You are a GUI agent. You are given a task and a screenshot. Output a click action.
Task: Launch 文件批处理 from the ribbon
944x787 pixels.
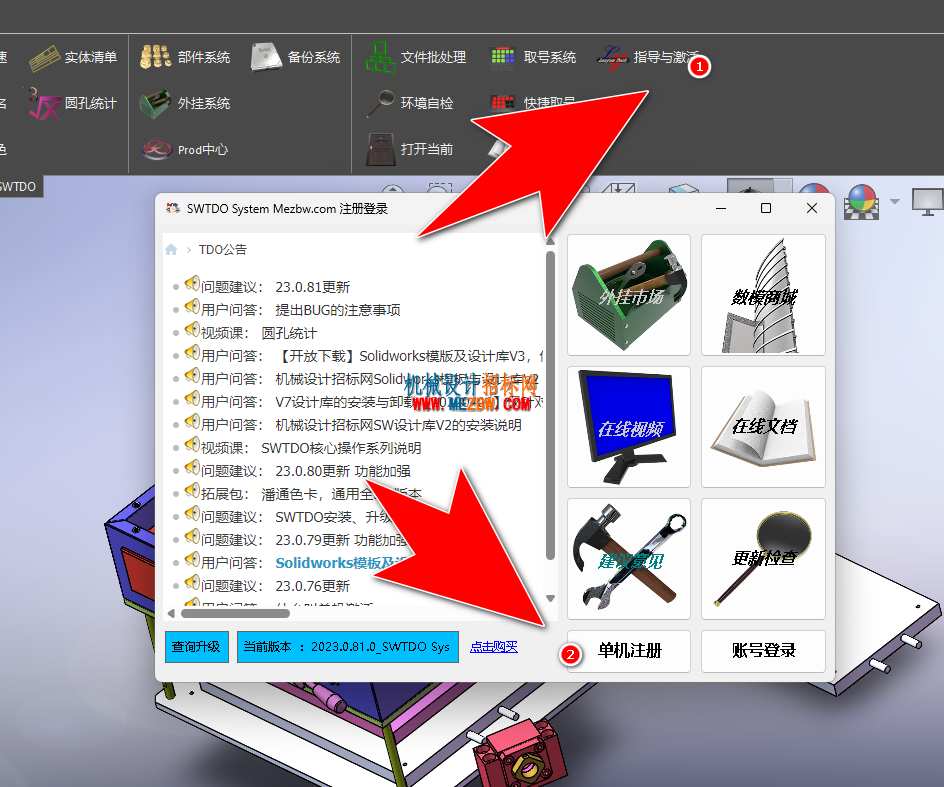[415, 57]
